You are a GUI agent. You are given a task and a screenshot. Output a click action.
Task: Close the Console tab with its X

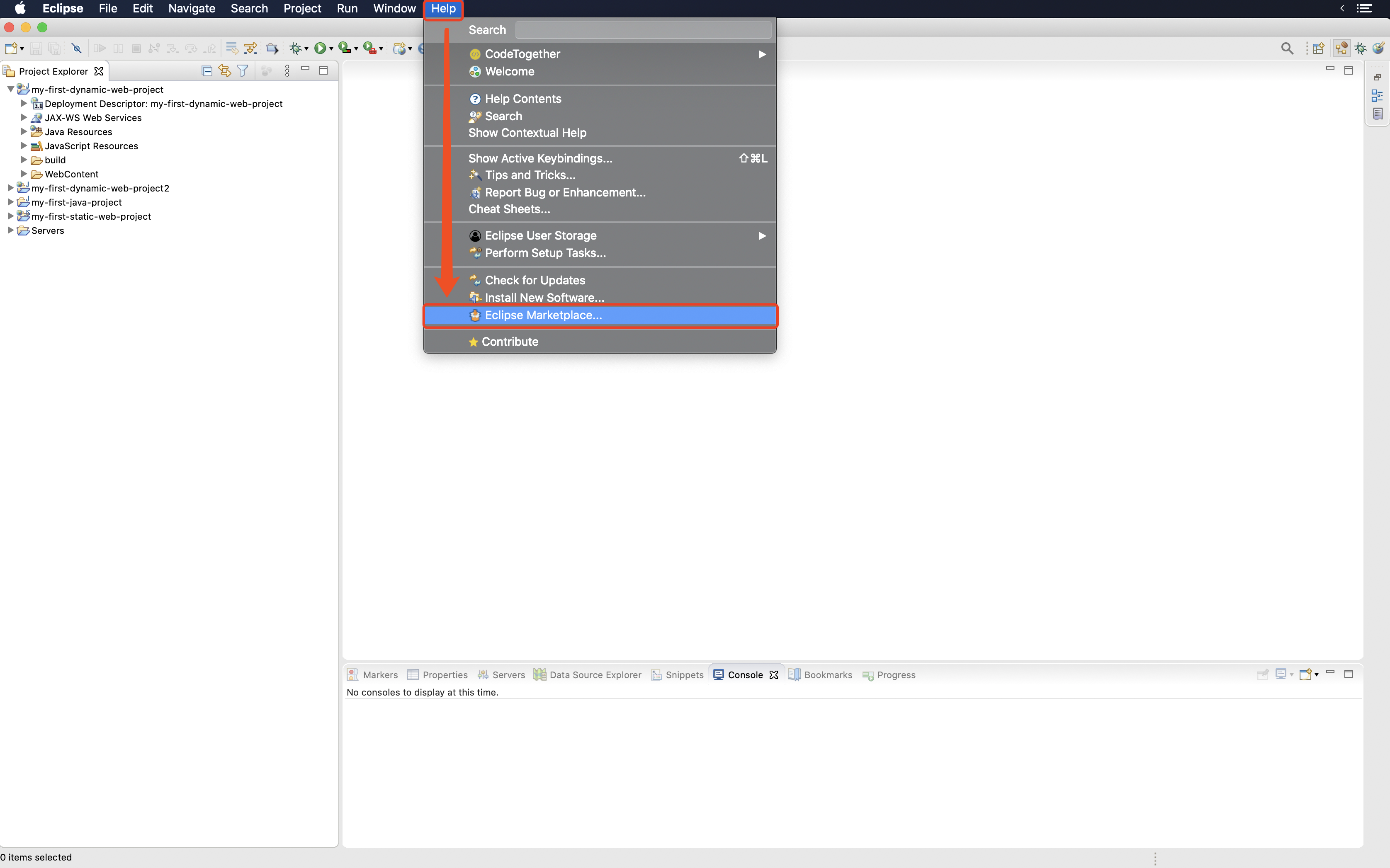click(x=774, y=675)
